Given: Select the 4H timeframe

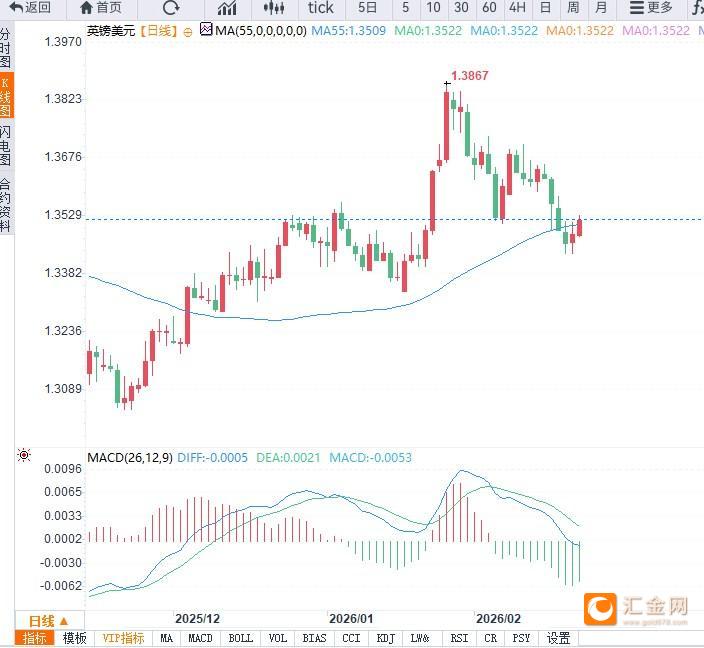Looking at the screenshot, I should [518, 8].
